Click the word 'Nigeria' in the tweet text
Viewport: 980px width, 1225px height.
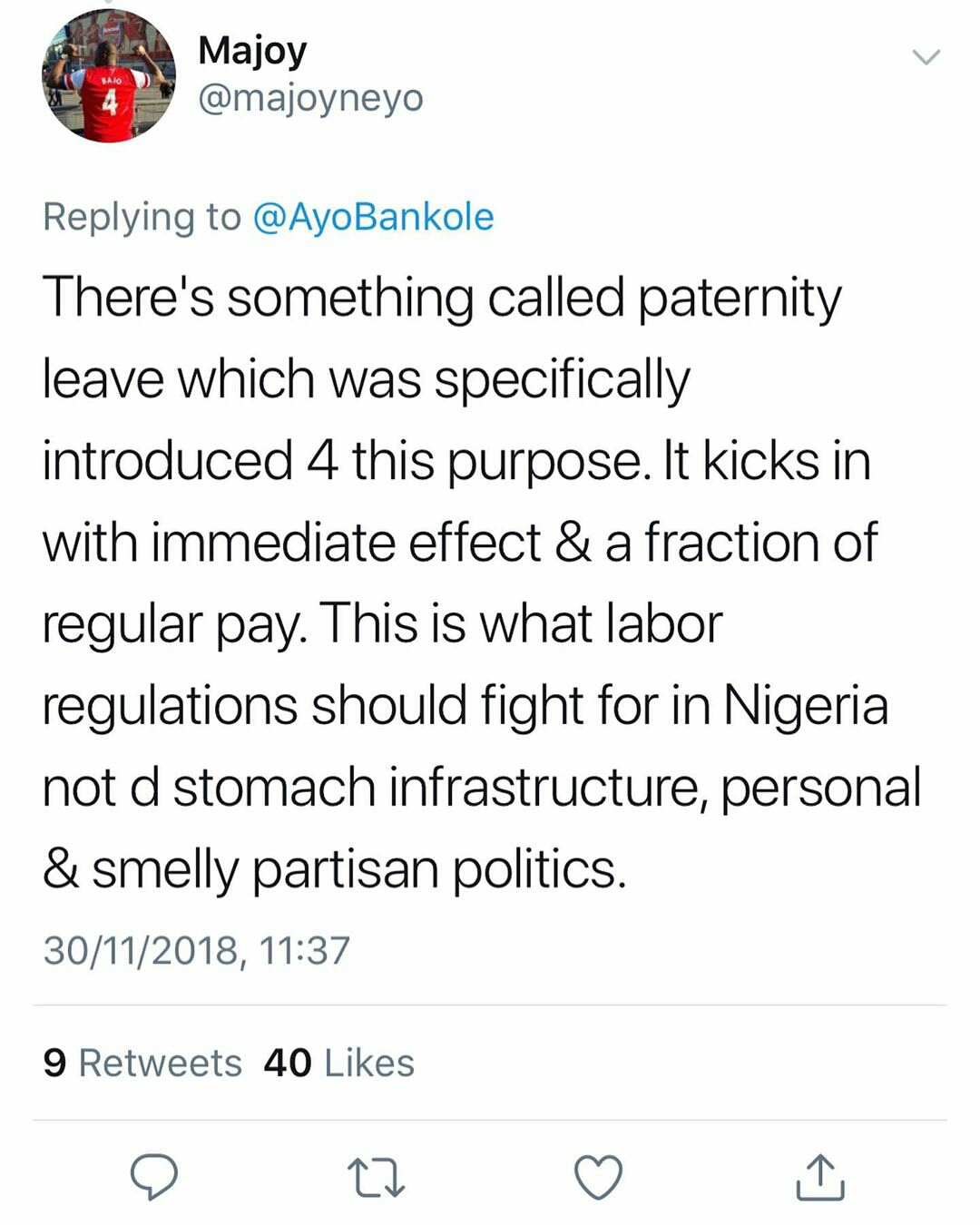tap(806, 705)
